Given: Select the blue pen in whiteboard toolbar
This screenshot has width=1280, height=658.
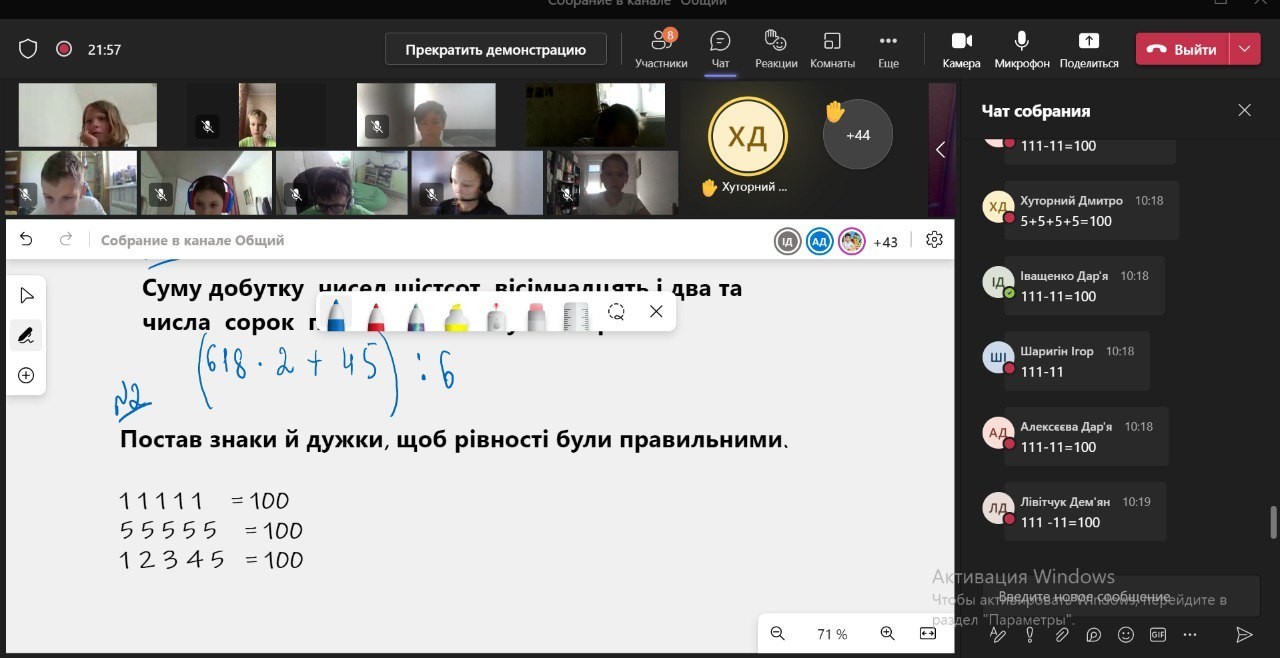Looking at the screenshot, I should pos(337,315).
